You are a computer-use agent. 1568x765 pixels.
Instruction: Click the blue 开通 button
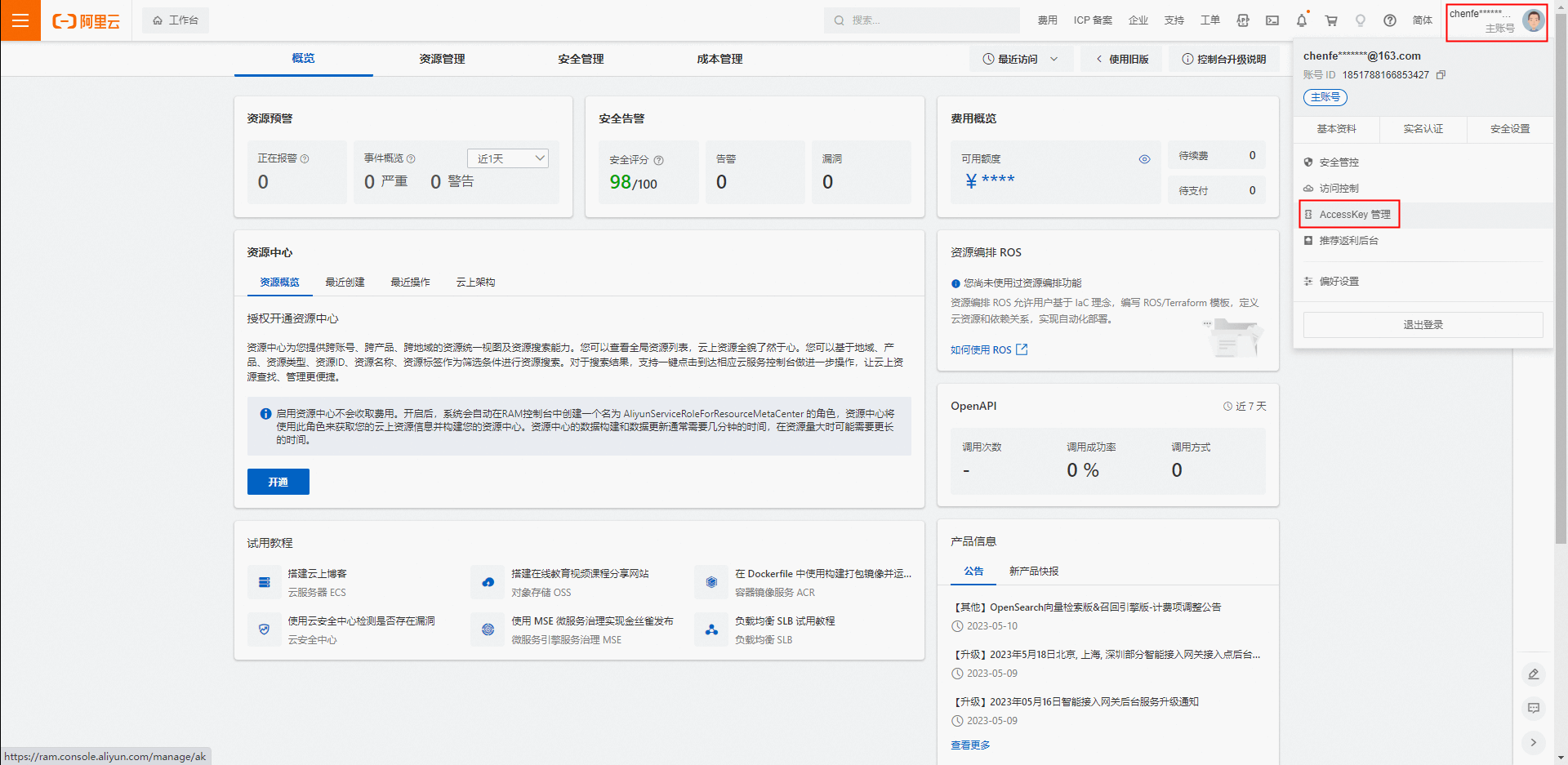click(278, 482)
